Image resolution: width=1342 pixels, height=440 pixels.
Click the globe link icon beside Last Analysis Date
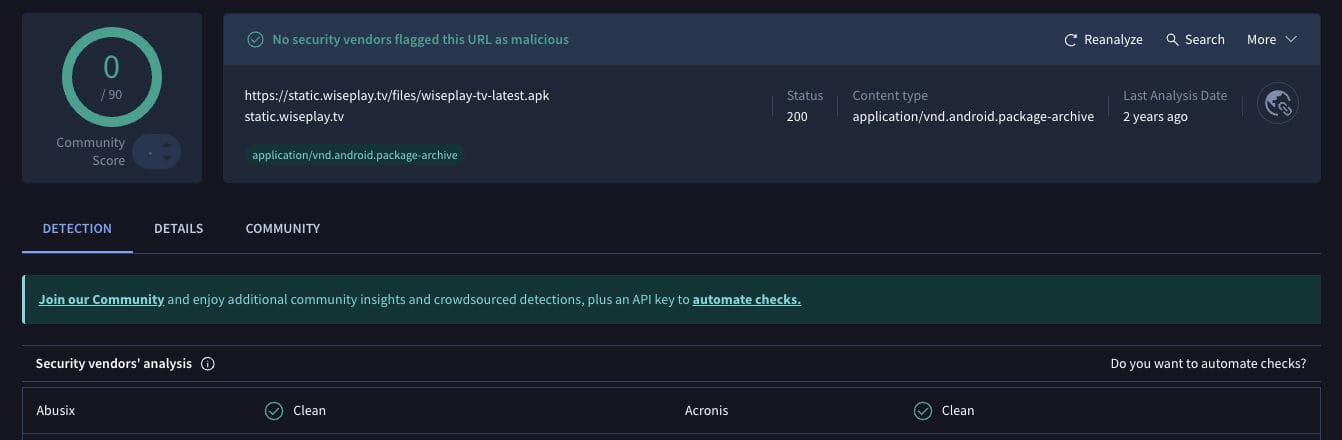pos(1277,104)
